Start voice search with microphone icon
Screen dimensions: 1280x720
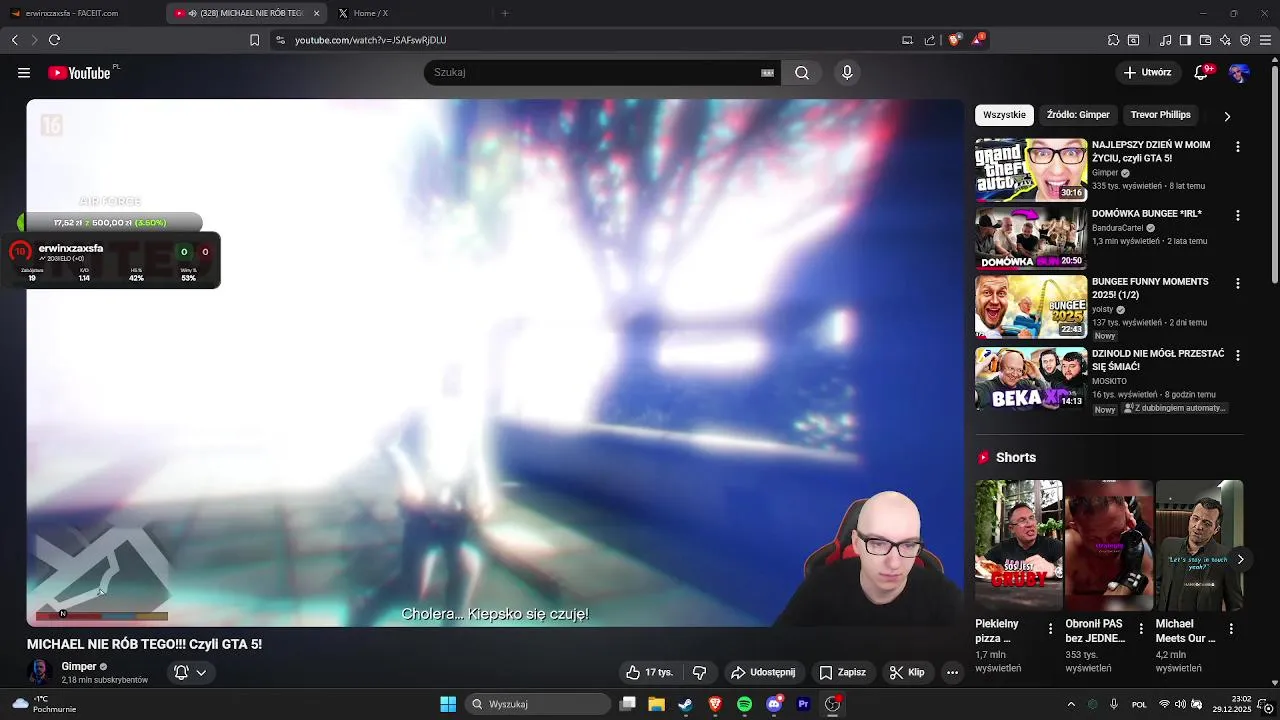[x=847, y=72]
